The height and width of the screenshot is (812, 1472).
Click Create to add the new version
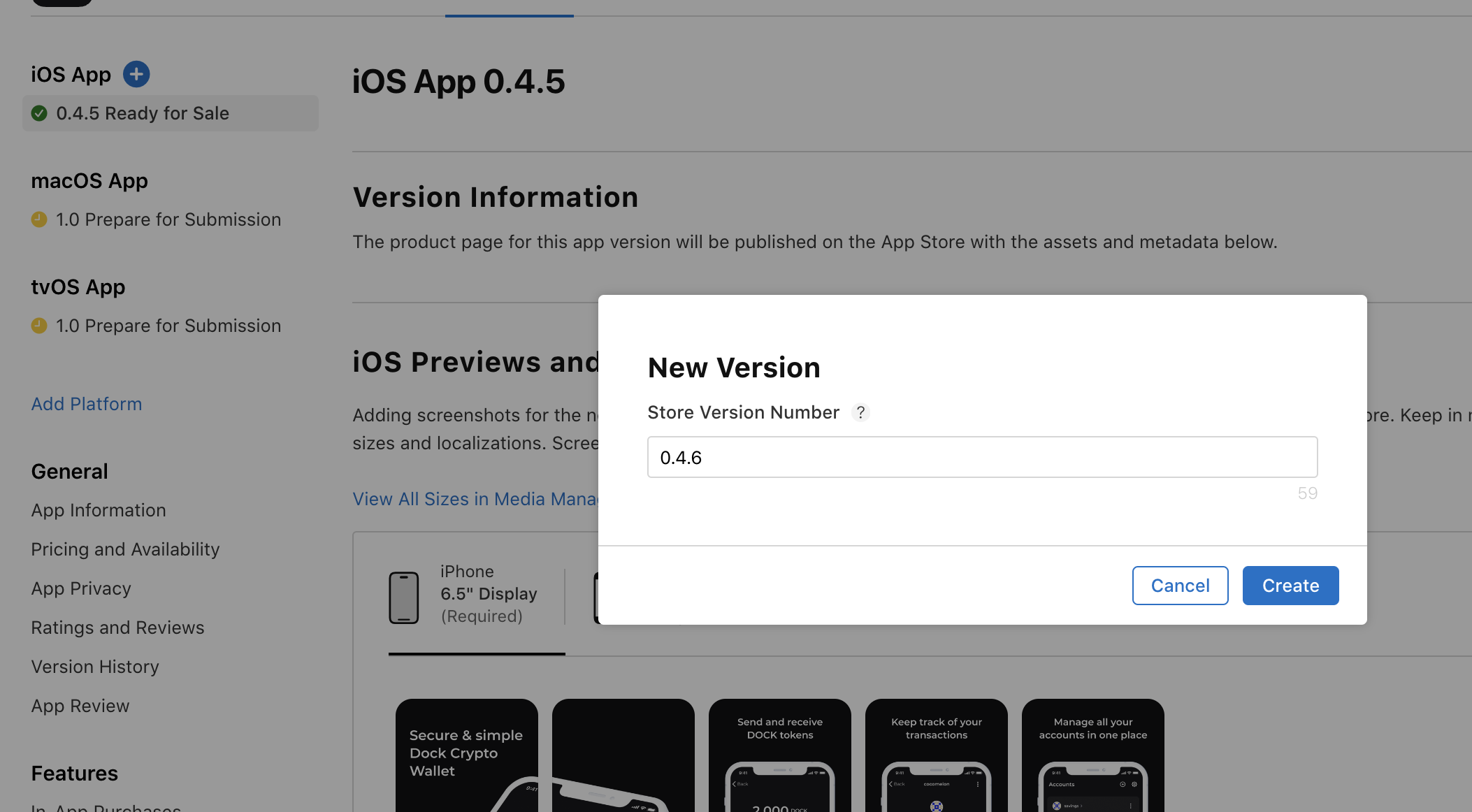(1291, 586)
